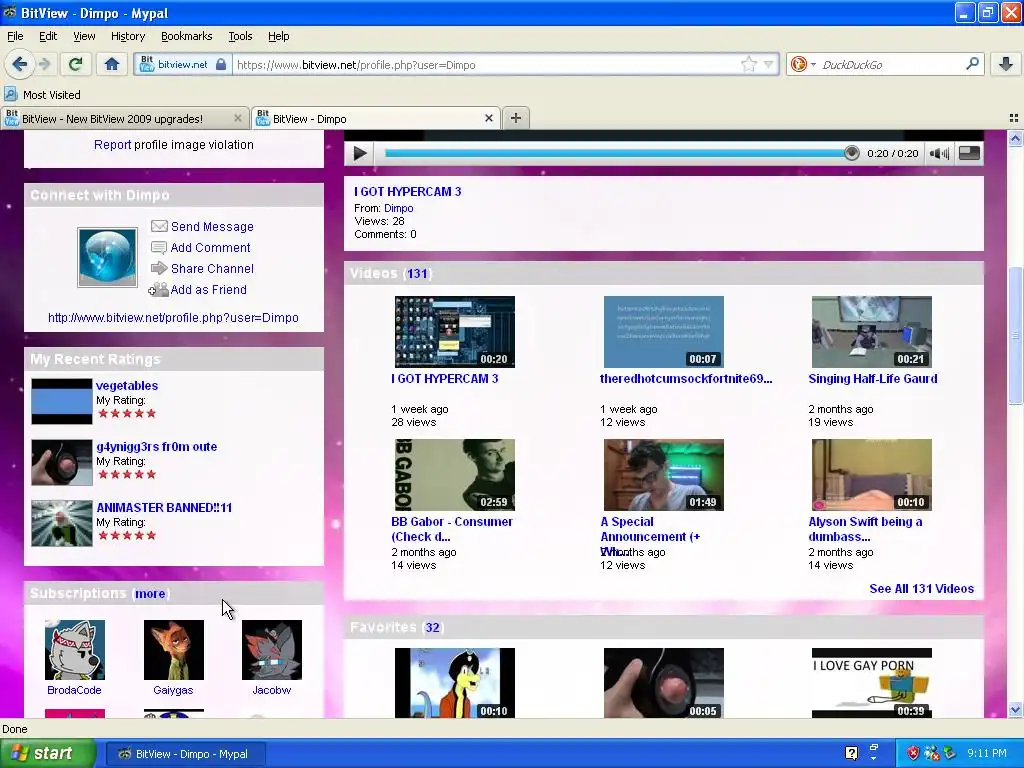
Task: Click the Add as Friend people icon
Action: click(158, 289)
